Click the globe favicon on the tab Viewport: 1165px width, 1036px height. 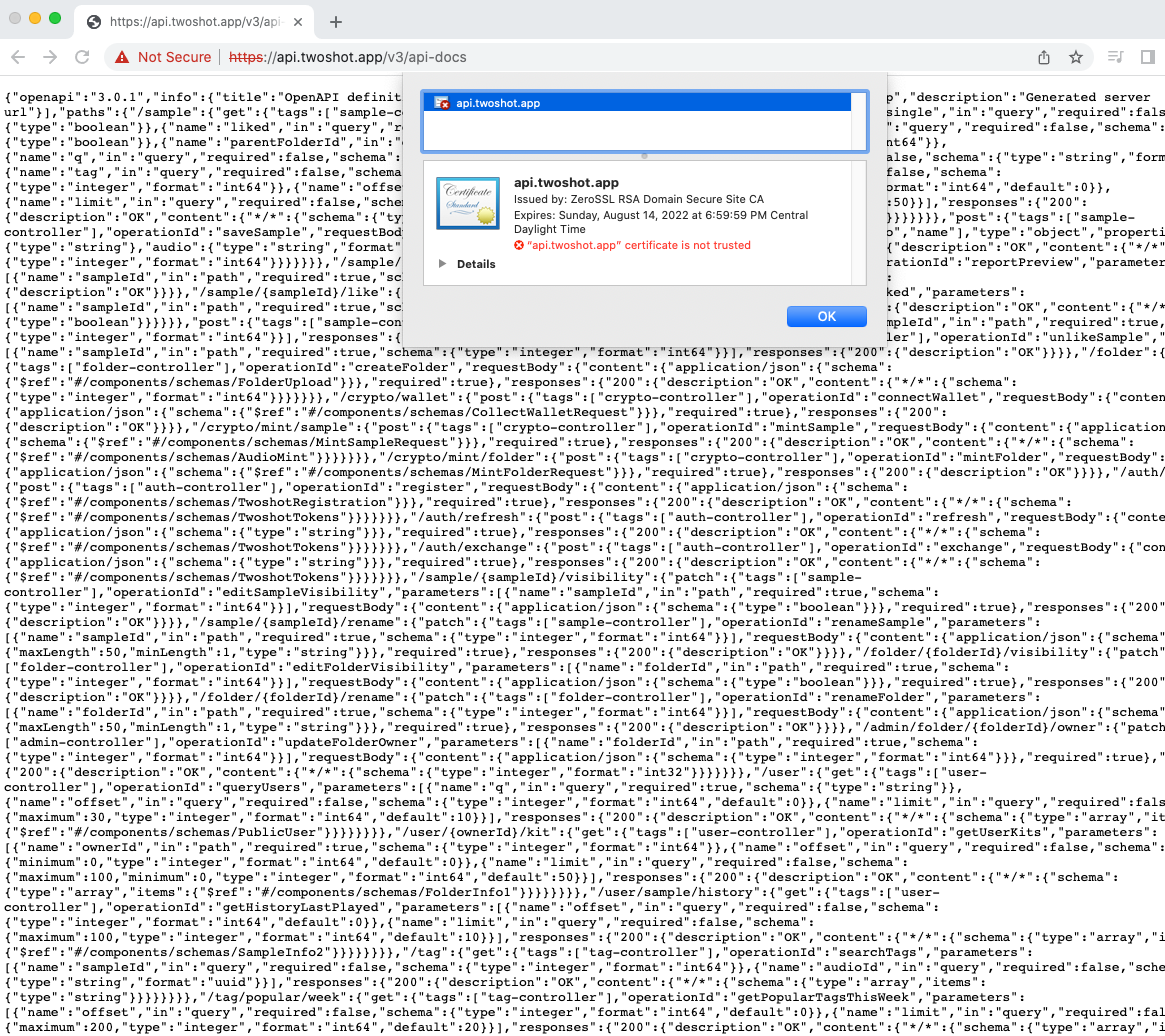coord(94,22)
